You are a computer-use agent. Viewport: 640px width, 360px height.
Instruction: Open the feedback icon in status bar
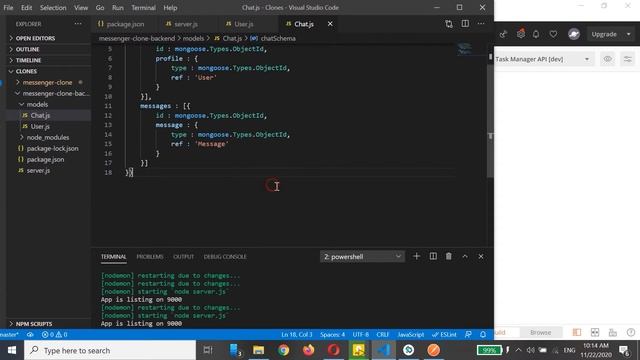pos(468,335)
